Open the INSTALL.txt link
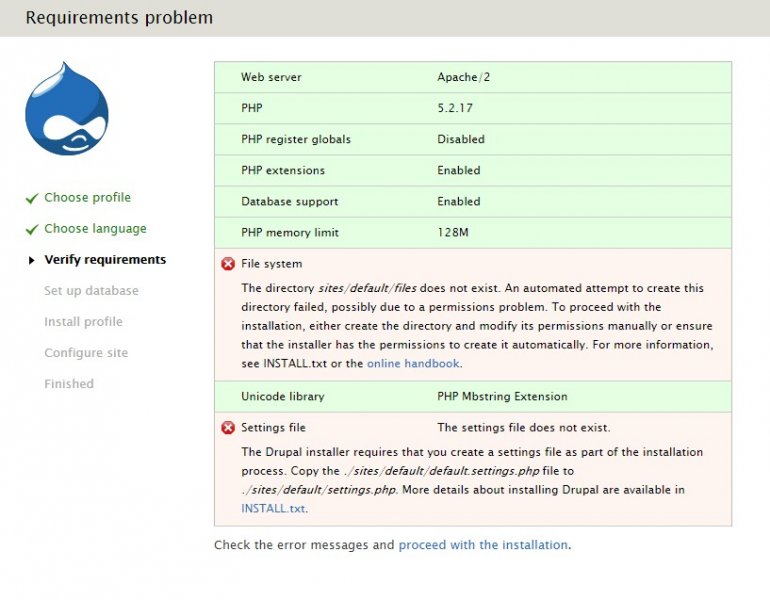 pyautogui.click(x=273, y=509)
